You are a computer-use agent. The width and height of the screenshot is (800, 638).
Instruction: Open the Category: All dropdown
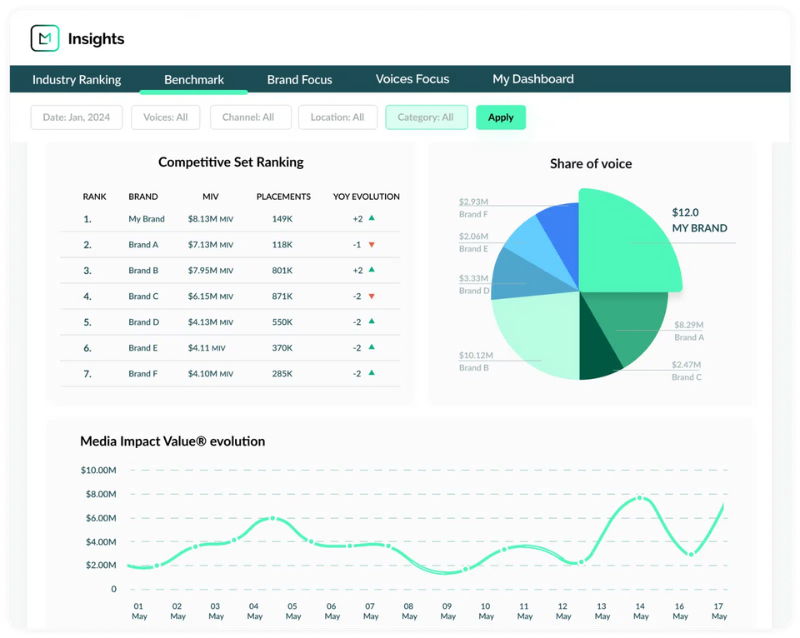pos(426,117)
